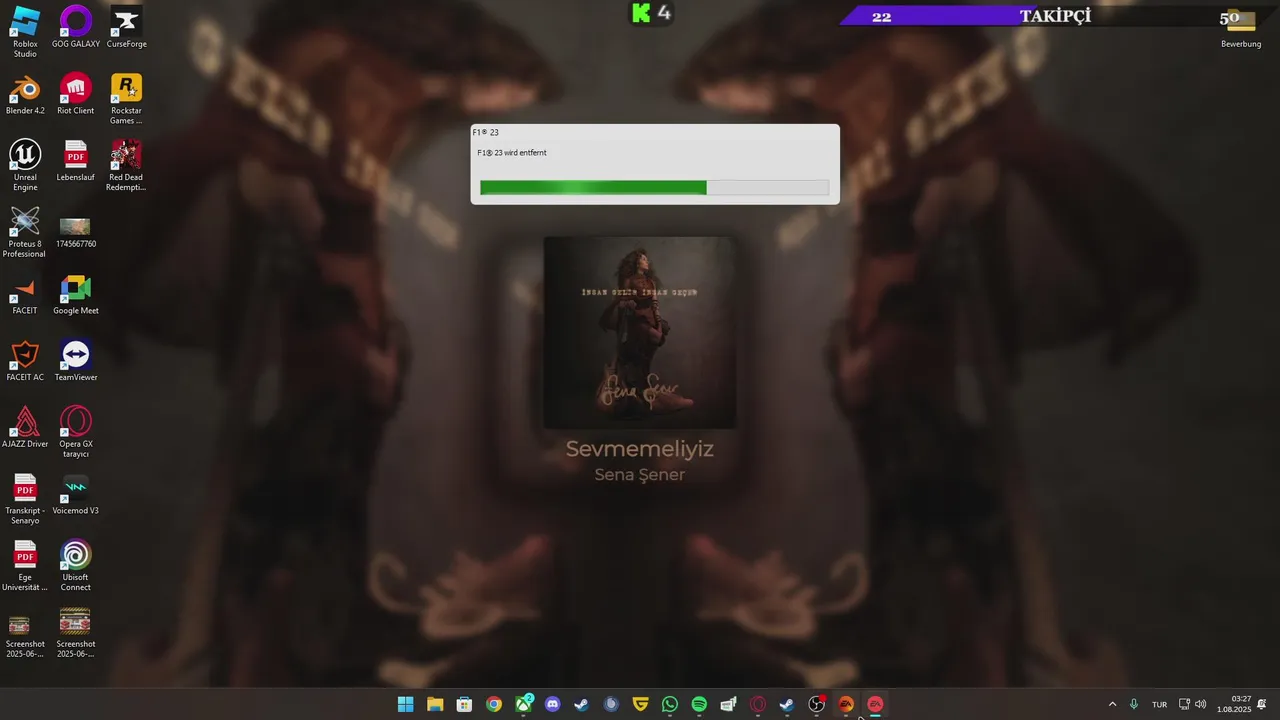
Task: Launch GOG GALAXY from the desktop
Action: pos(76,27)
